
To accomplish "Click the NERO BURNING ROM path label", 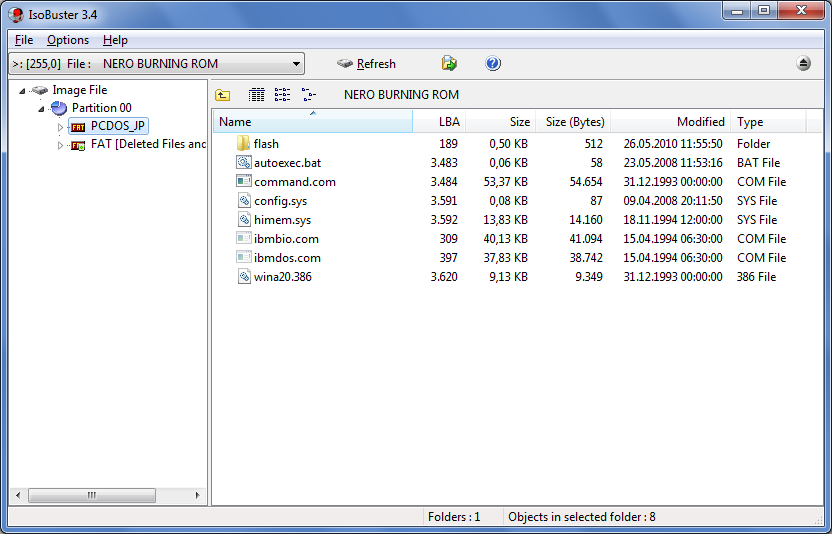I will [401, 95].
